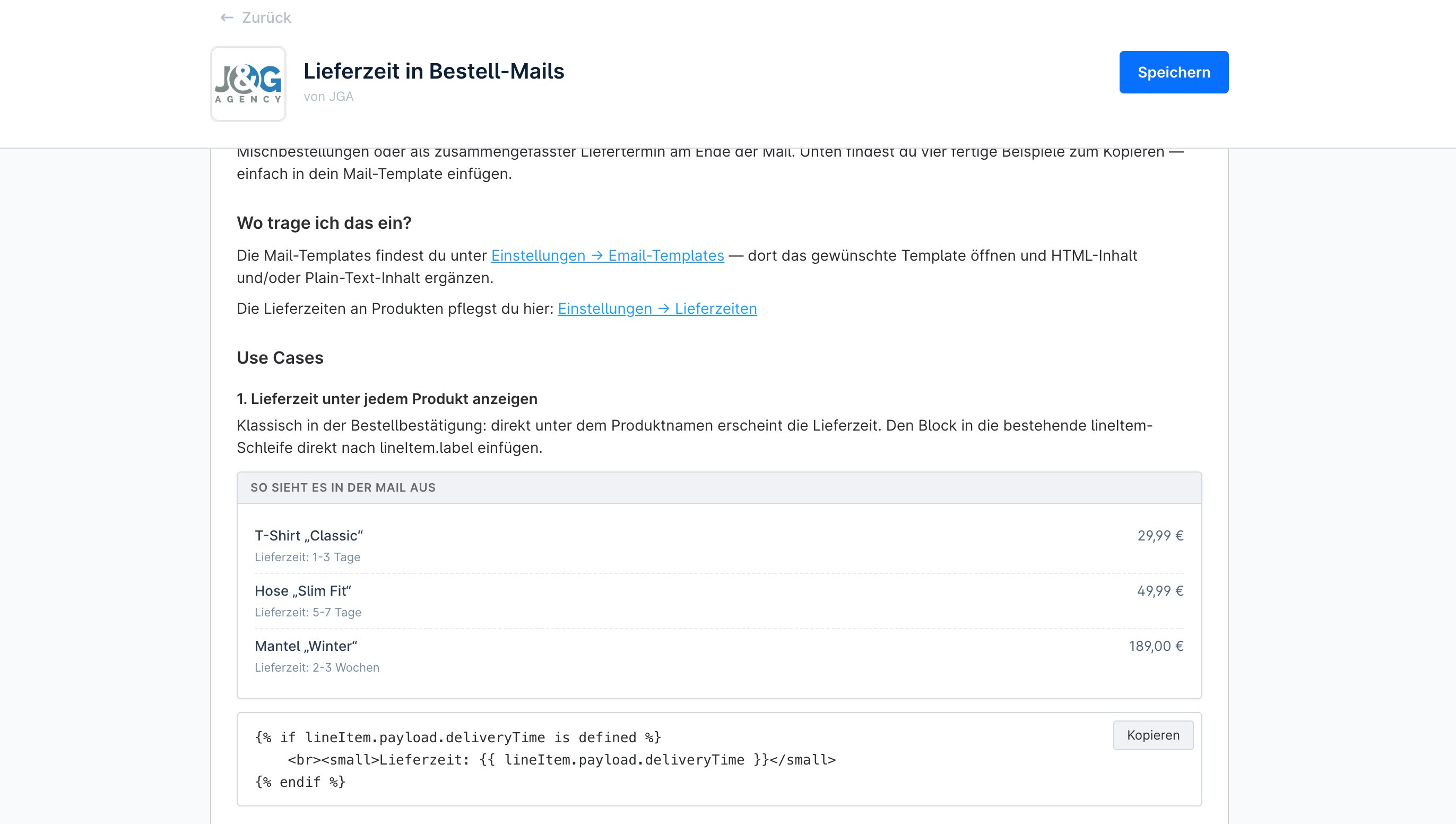Click the Lieferzeit: 2-3 Wochen text
This screenshot has width=1456, height=824.
coord(317,667)
